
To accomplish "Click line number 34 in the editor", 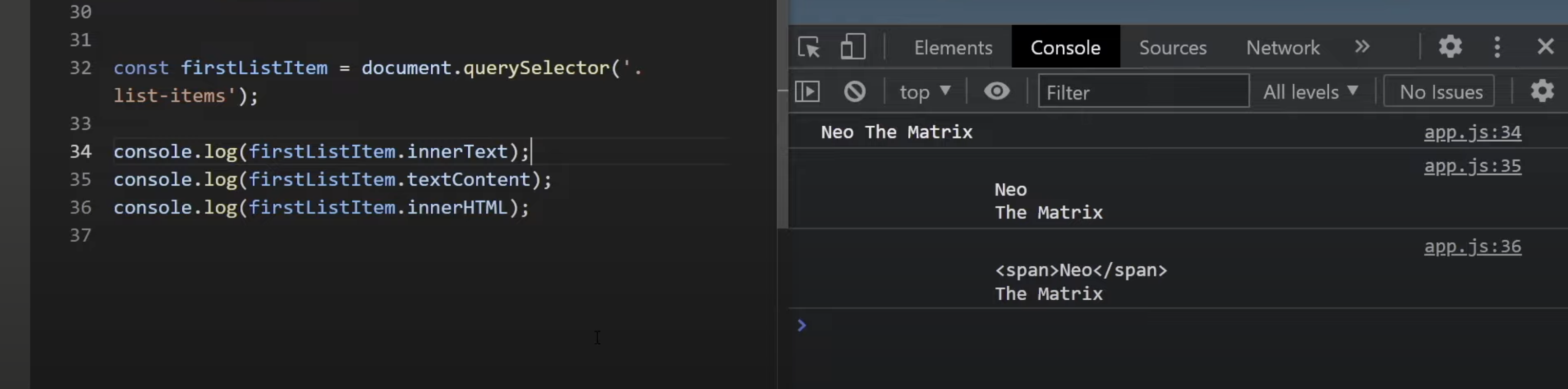I will [x=80, y=151].
